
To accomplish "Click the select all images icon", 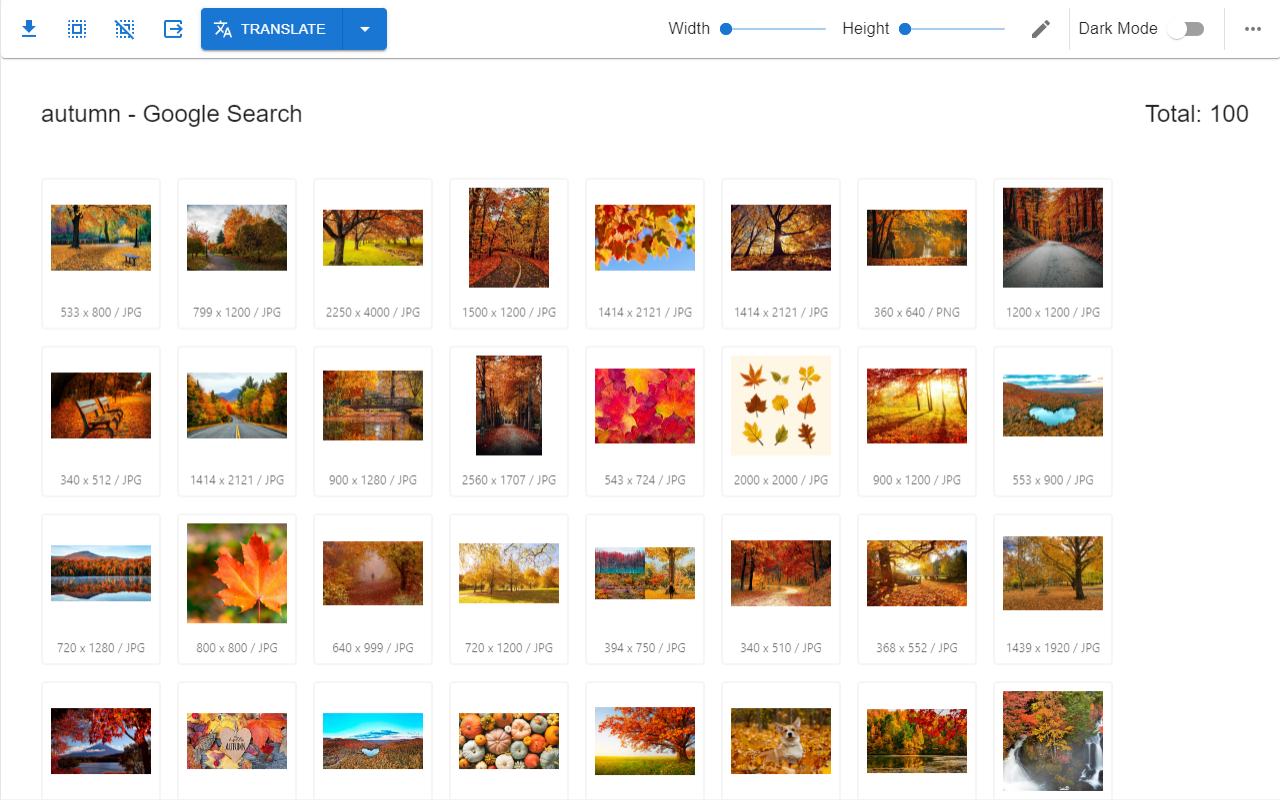I will pyautogui.click(x=77, y=29).
